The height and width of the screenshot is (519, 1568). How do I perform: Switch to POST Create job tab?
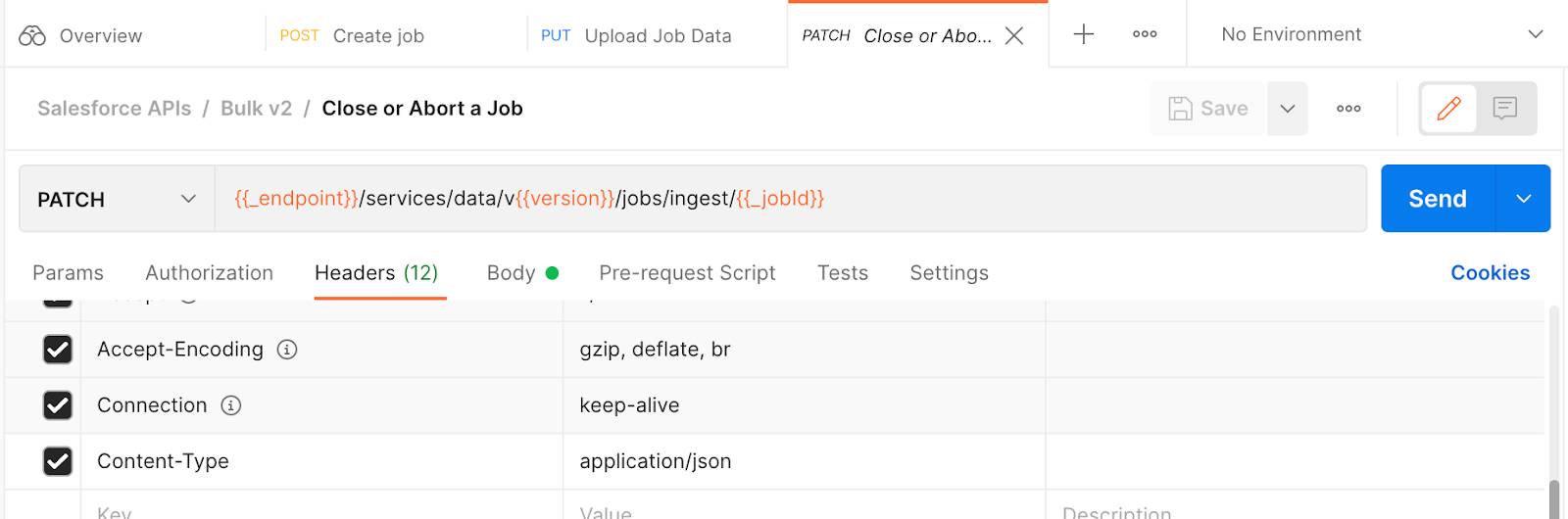(x=353, y=36)
